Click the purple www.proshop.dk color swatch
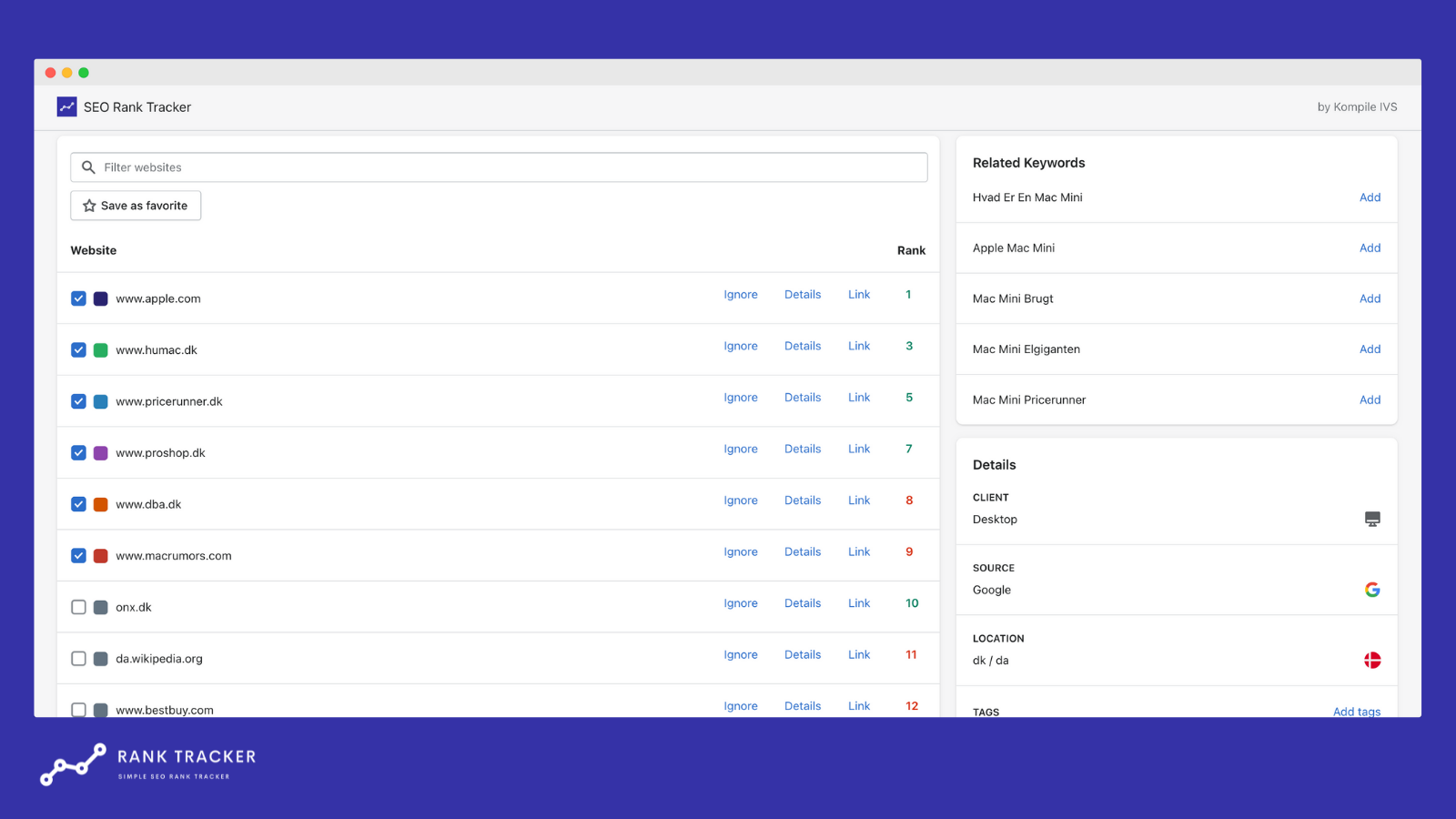The height and width of the screenshot is (819, 1456). tap(101, 453)
